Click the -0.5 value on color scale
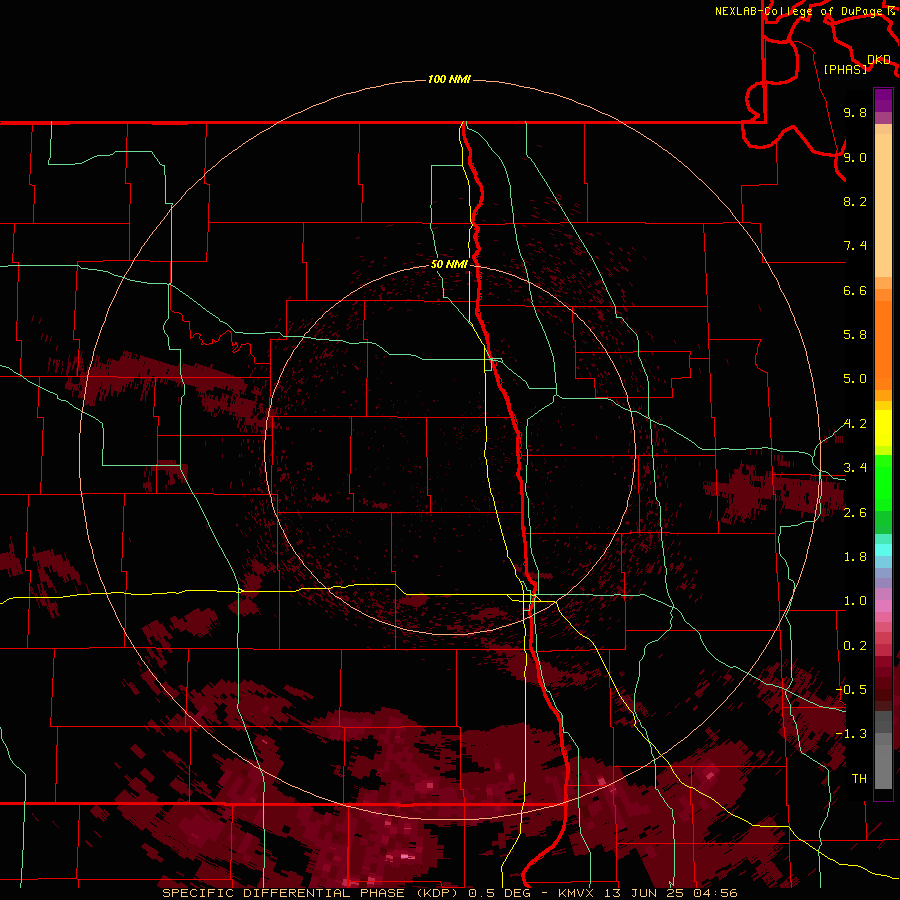This screenshot has height=900, width=900. 851,690
